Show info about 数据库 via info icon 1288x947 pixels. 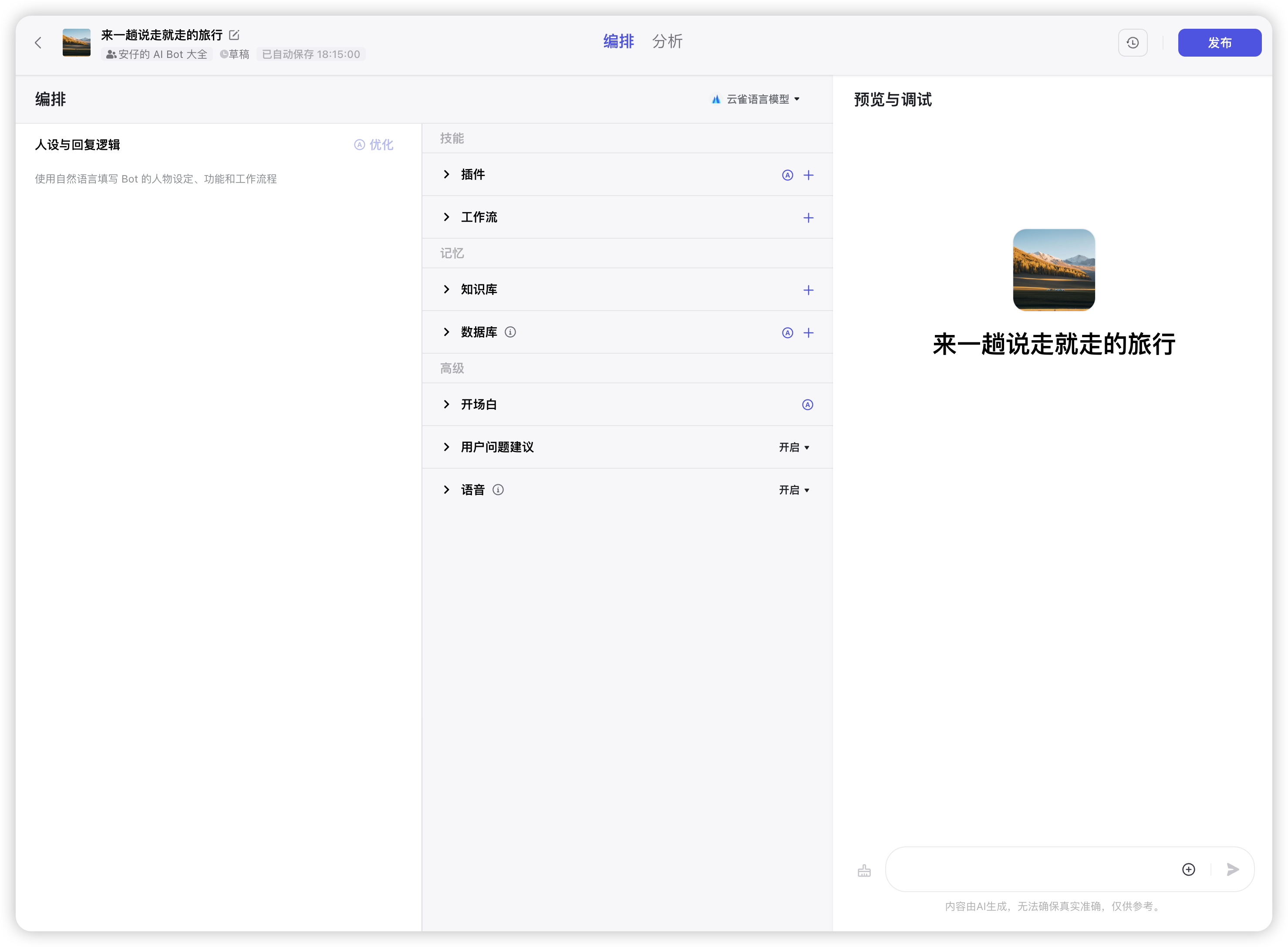click(x=510, y=332)
